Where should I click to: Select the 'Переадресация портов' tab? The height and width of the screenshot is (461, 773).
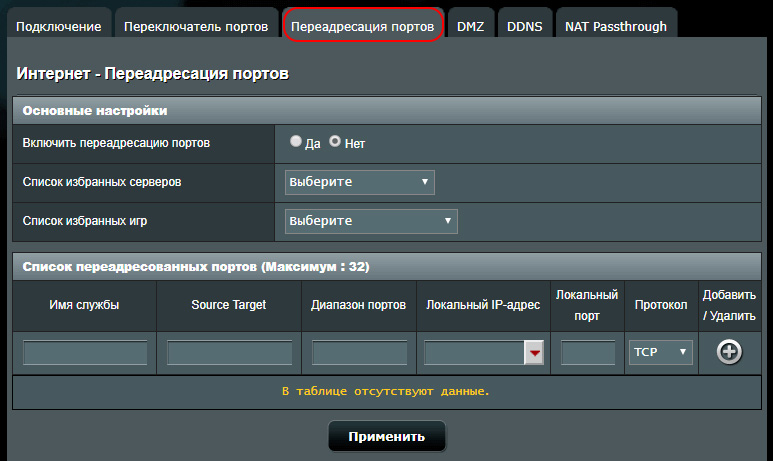pos(363,26)
